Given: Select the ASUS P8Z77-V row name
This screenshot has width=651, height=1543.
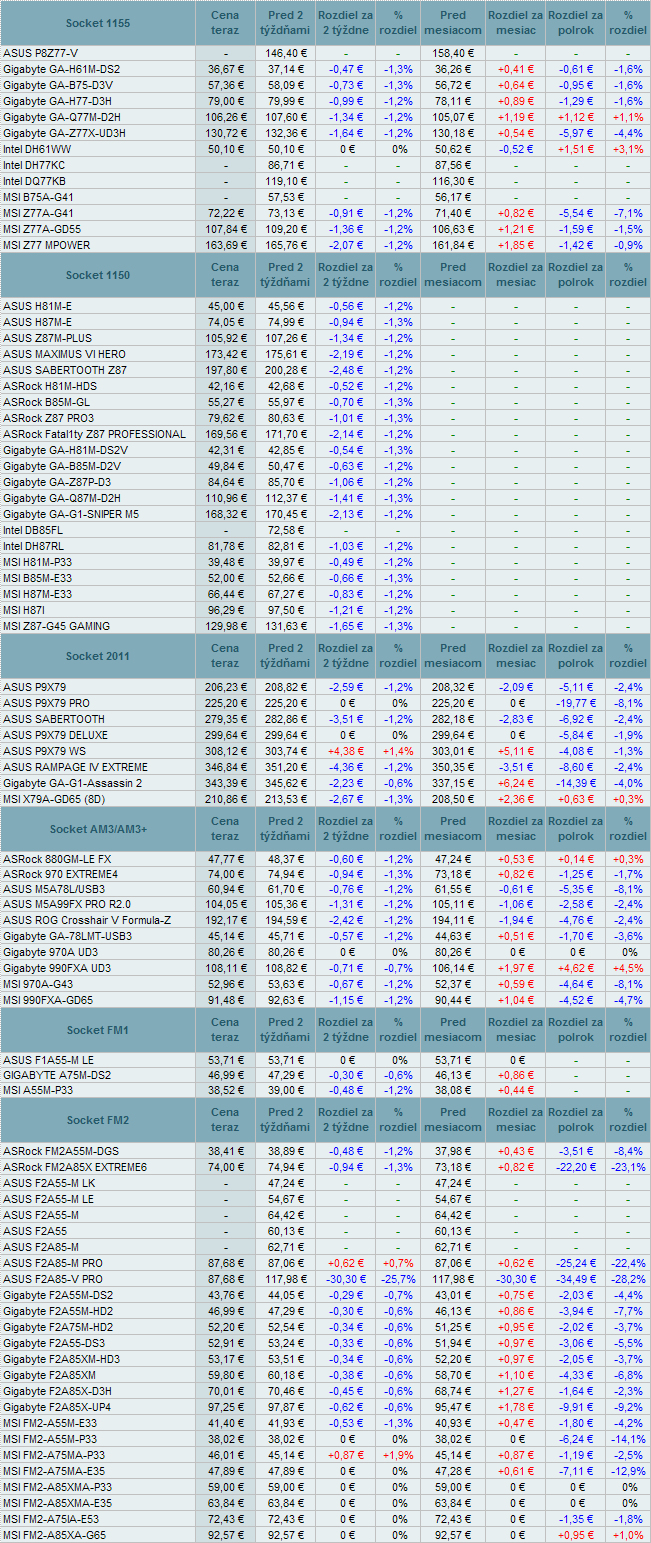Looking at the screenshot, I should pyautogui.click(x=41, y=53).
